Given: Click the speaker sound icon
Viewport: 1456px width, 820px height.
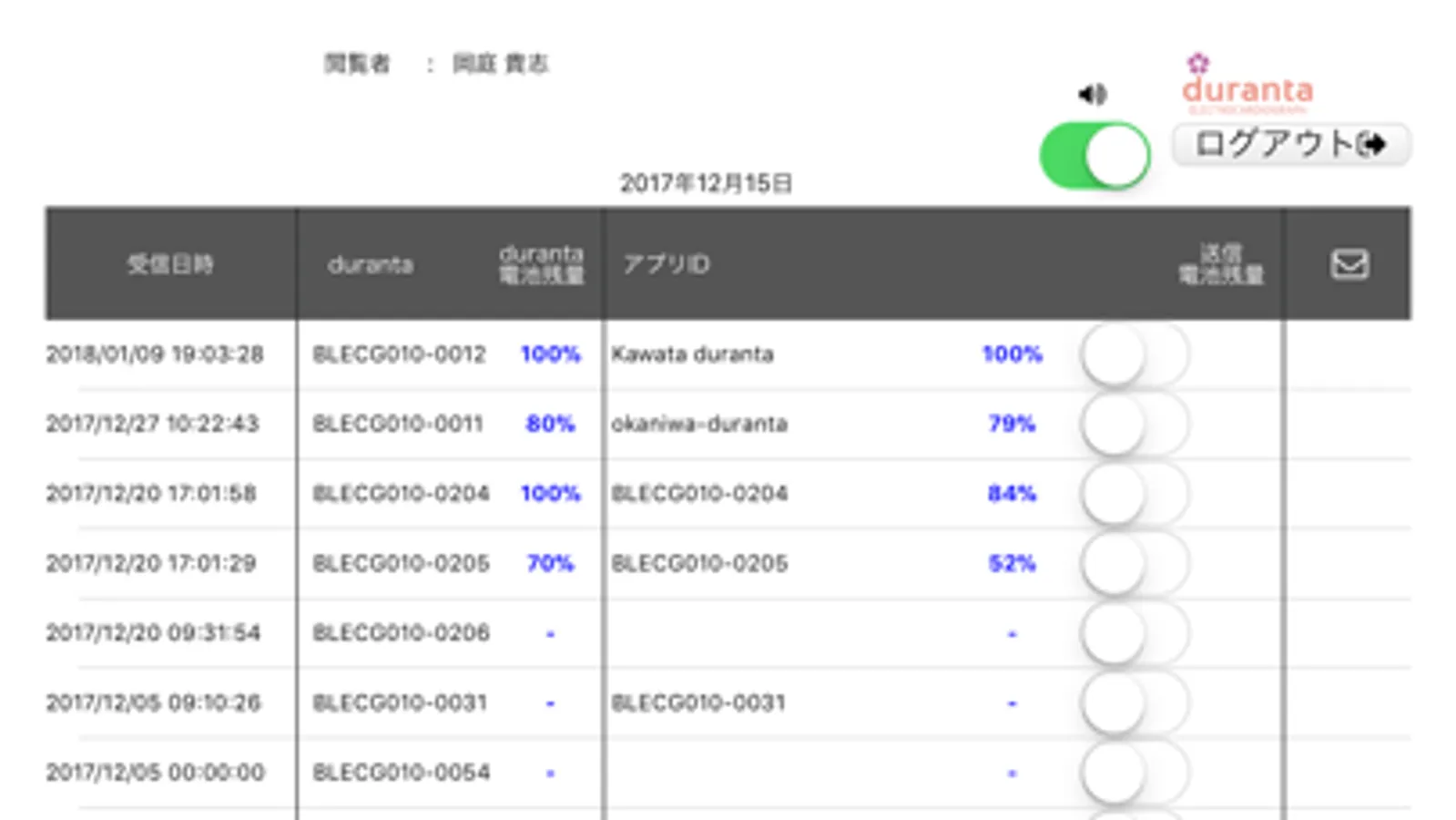Looking at the screenshot, I should coord(1093,94).
